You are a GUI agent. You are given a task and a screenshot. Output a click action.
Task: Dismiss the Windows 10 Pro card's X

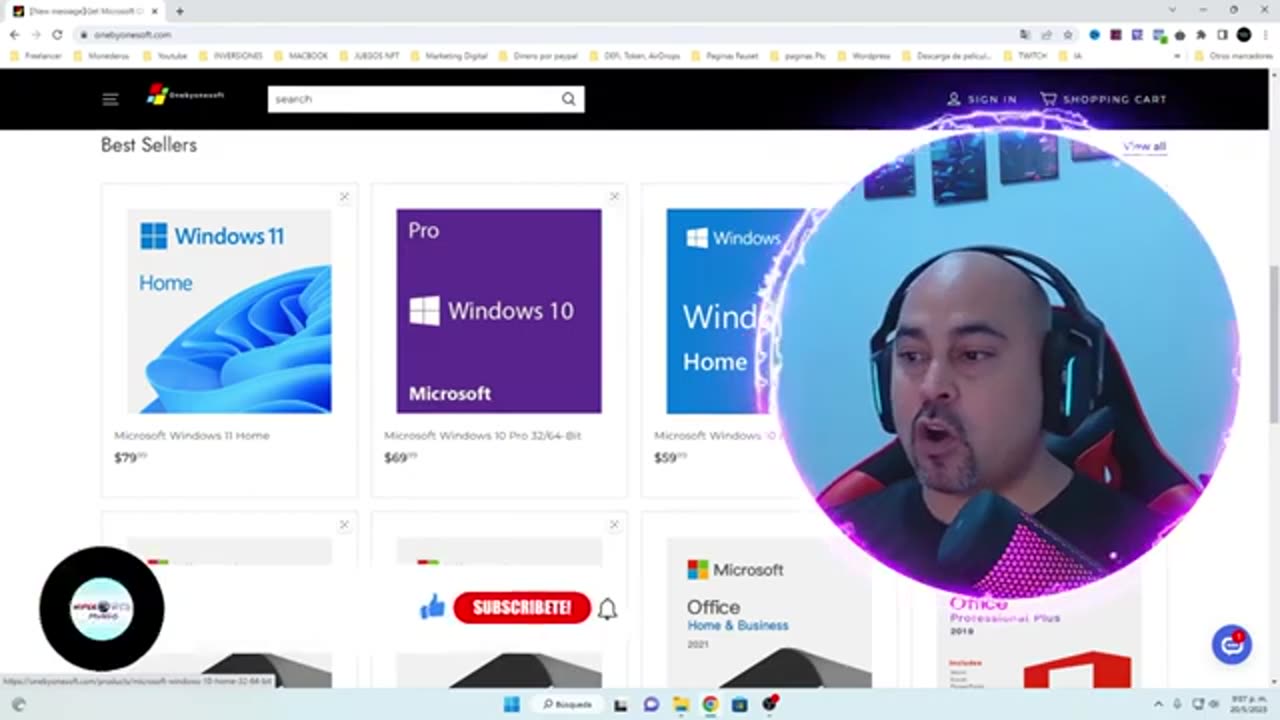[x=614, y=197]
